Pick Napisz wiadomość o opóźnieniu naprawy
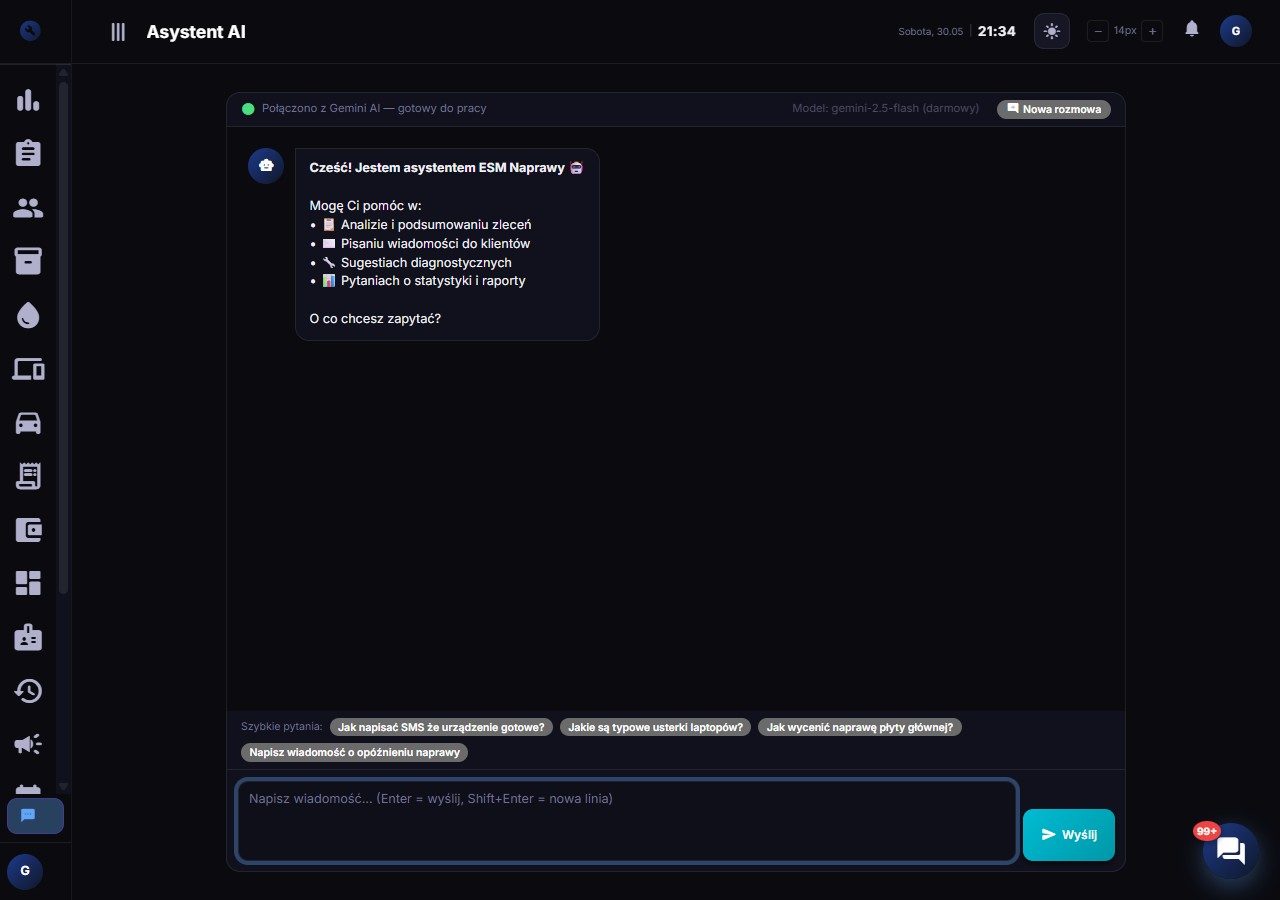This screenshot has height=900, width=1280. (x=354, y=752)
